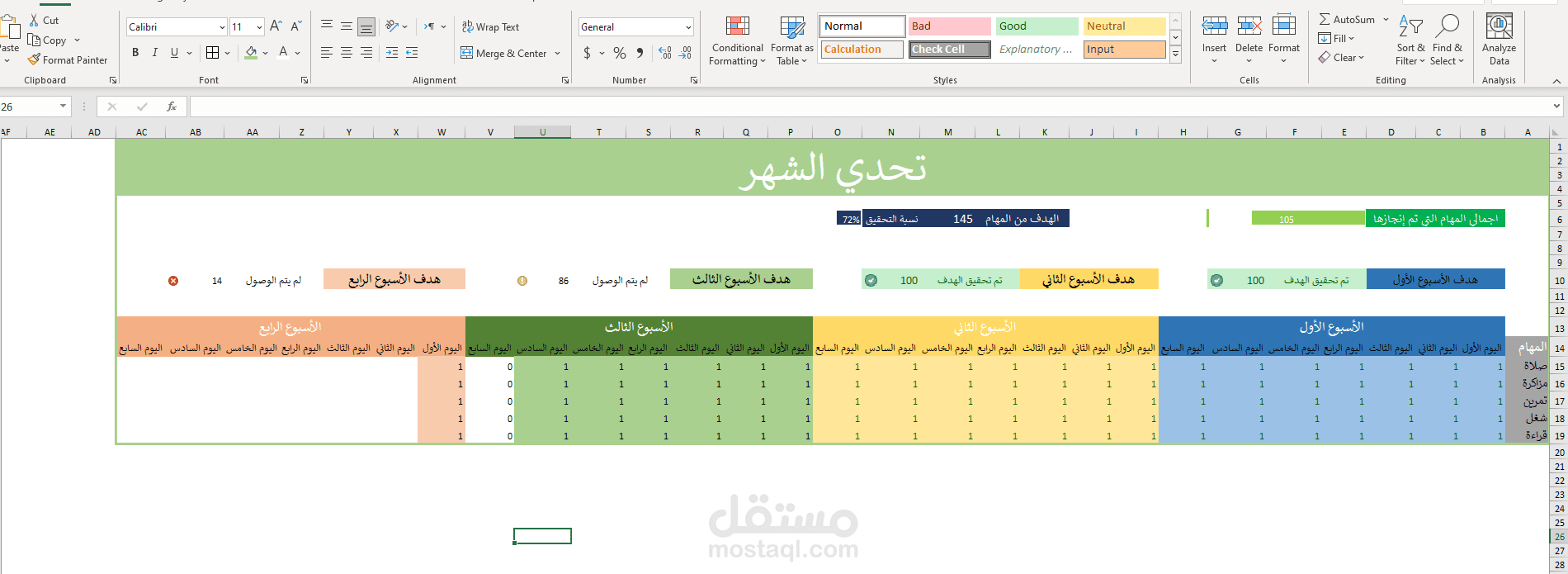Screen dimensions: 1568x574
Task: Align text left
Action: [x=327, y=52]
